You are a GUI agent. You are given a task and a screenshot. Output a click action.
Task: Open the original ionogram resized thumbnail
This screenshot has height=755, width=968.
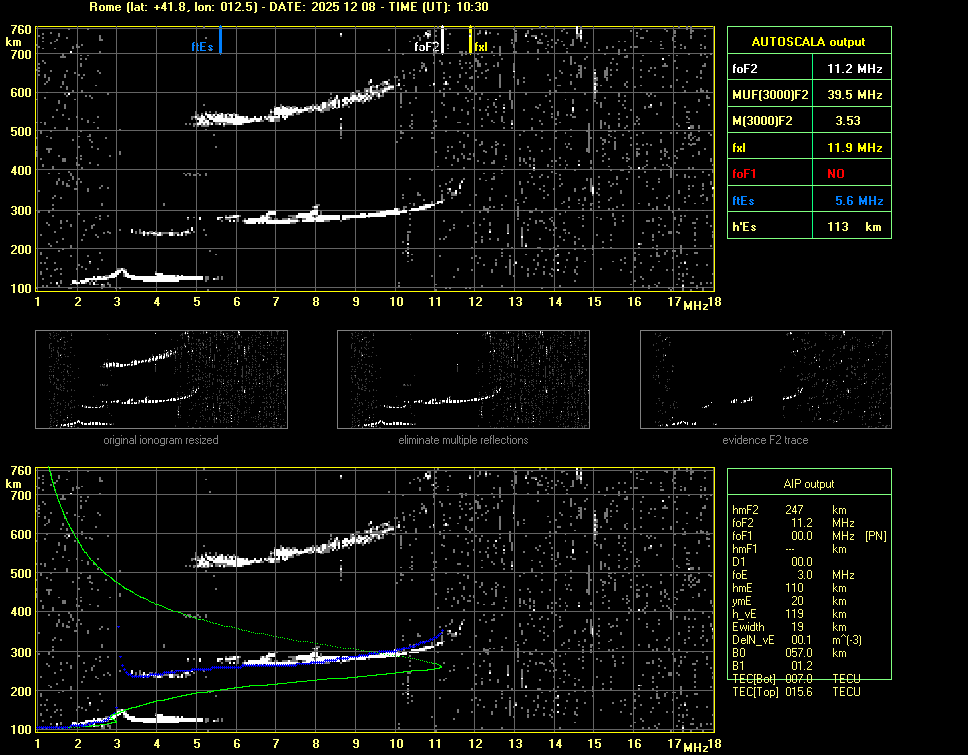click(161, 379)
